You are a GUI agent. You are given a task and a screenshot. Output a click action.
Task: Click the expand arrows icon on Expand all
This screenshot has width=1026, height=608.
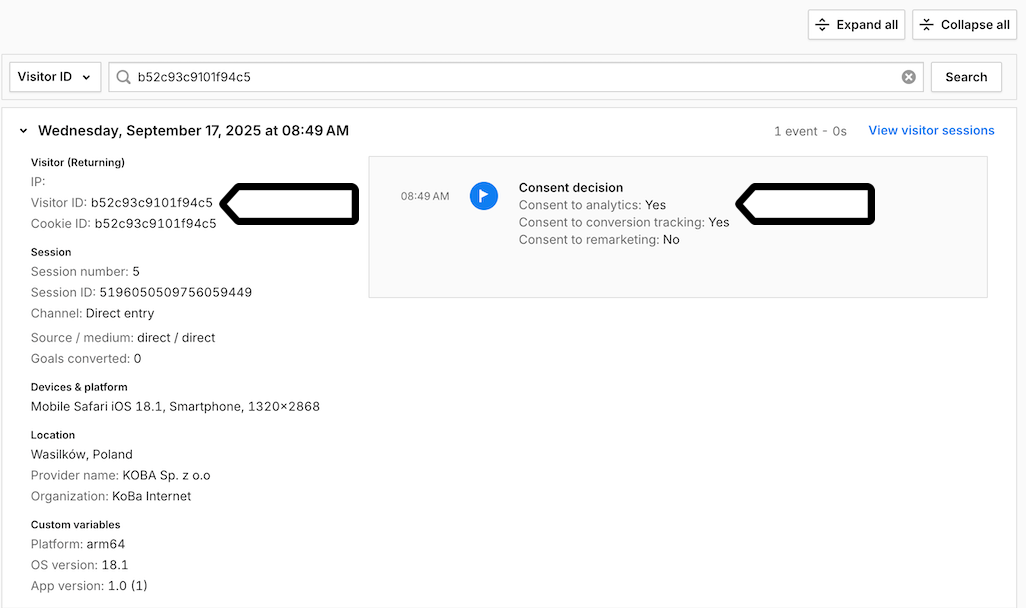click(x=822, y=24)
